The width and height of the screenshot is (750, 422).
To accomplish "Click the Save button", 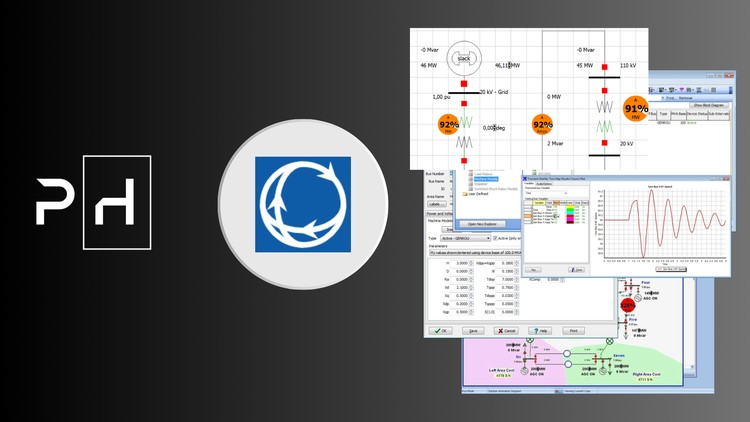I will [473, 331].
